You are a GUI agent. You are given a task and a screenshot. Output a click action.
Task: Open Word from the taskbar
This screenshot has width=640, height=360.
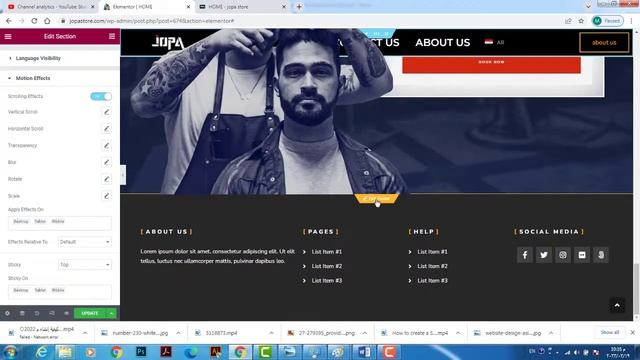pos(364,352)
